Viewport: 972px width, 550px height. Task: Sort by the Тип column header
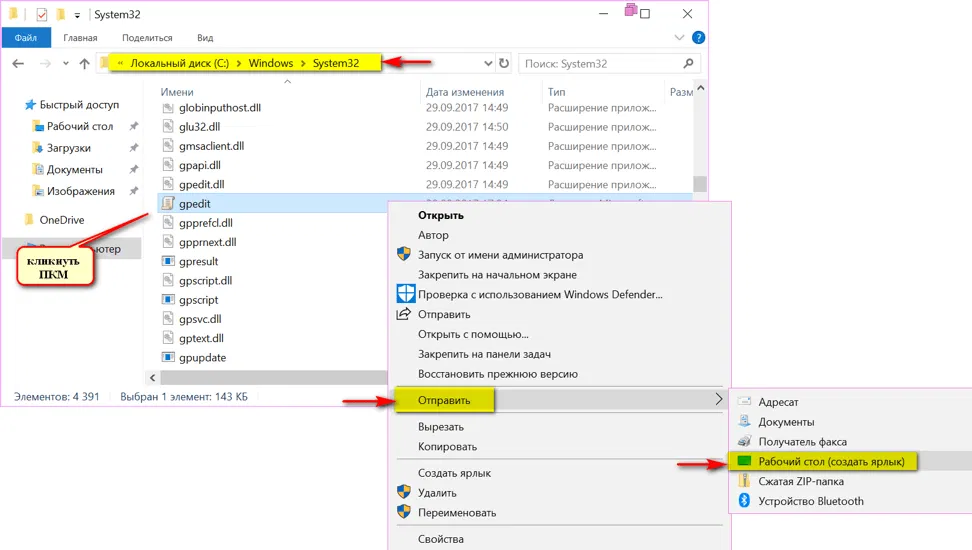[557, 92]
